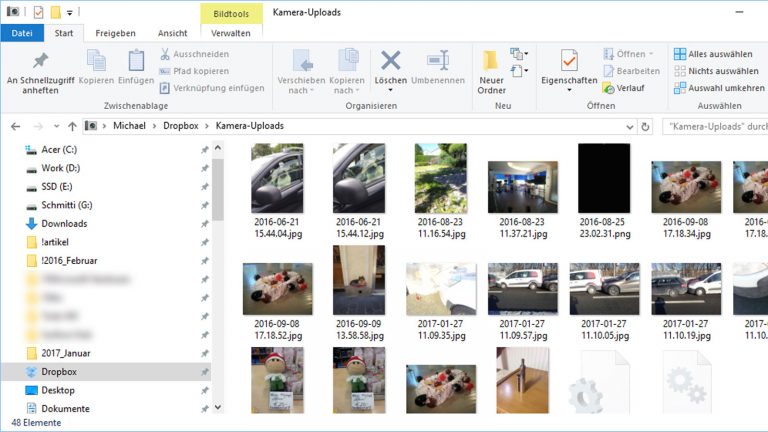This screenshot has height=432, width=768.
Task: Switch to the Ansicht ribbon tab
Action: pyautogui.click(x=172, y=33)
